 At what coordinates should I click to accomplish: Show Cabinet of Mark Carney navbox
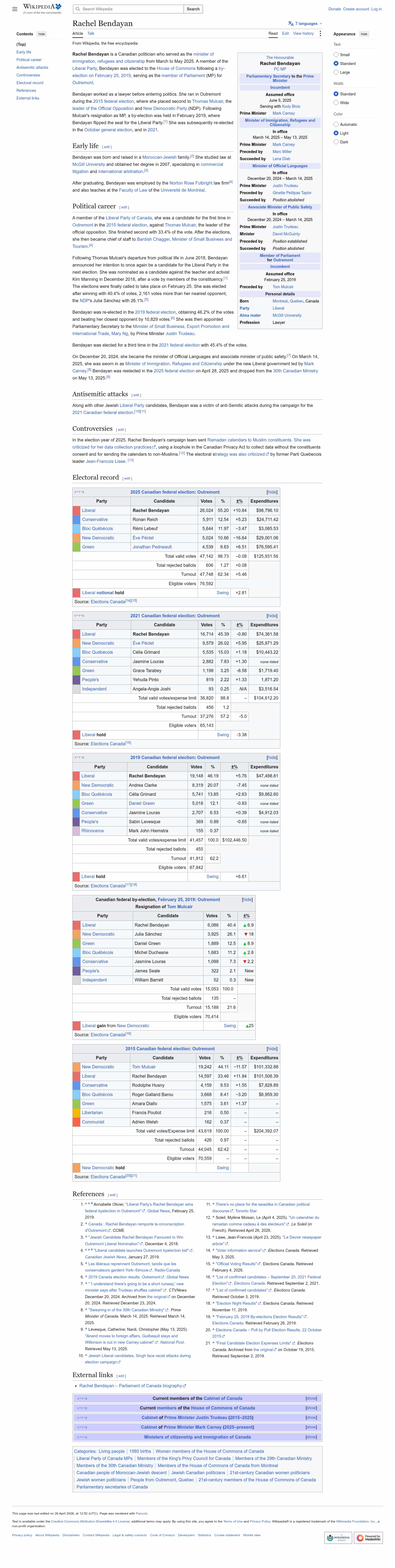[311, 1427]
